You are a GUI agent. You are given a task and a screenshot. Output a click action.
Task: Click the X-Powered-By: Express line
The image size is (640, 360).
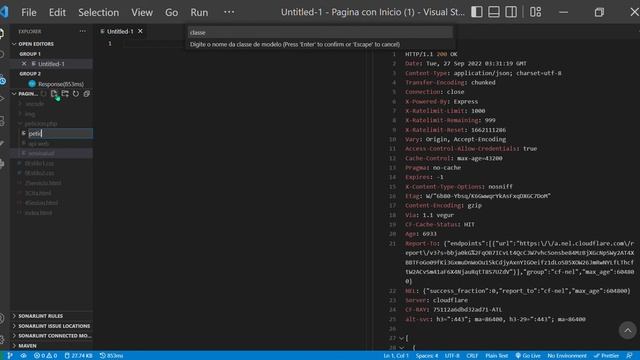pyautogui.click(x=441, y=101)
